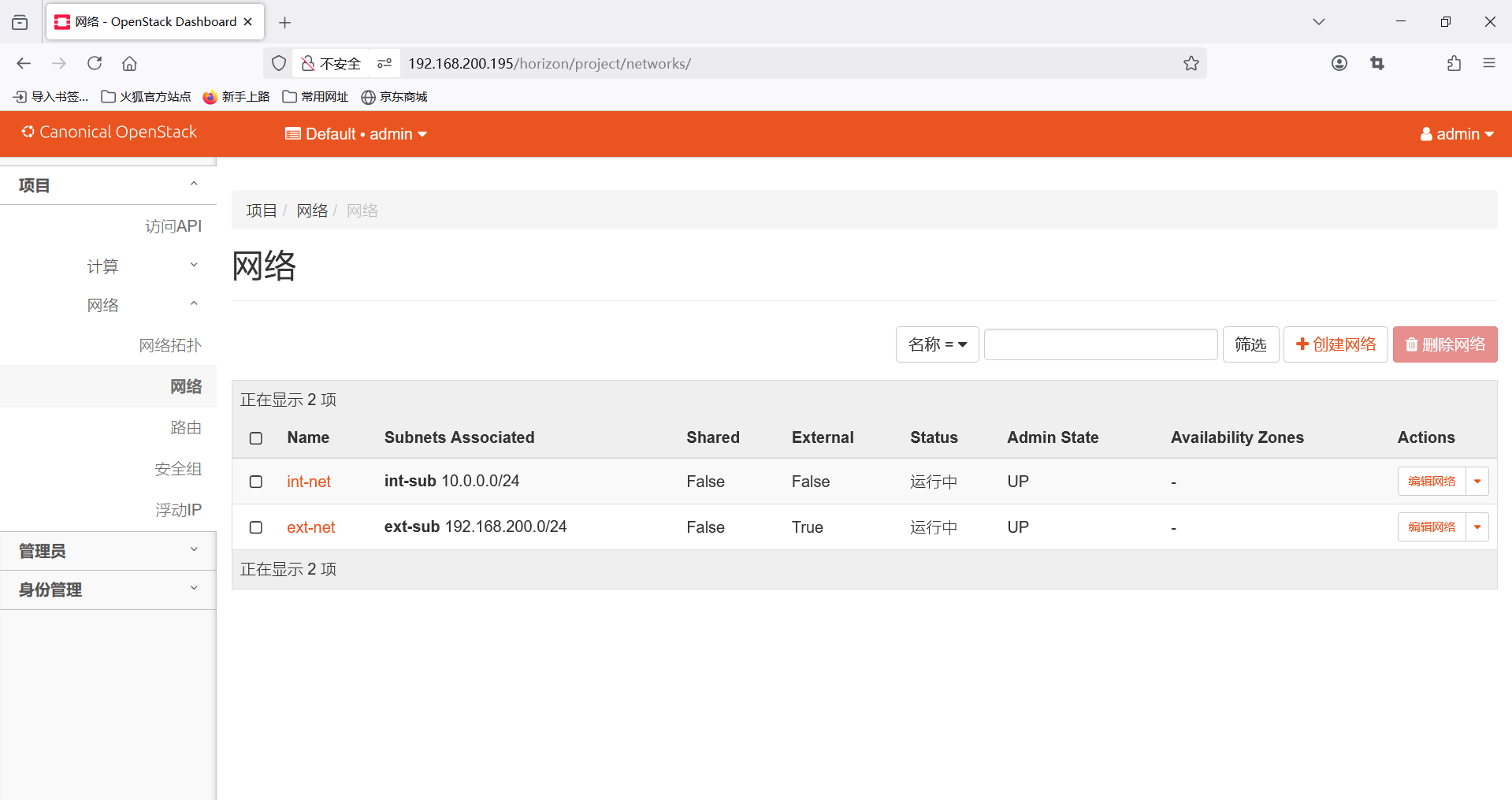Open the ext-net row actions dropdown arrow
This screenshot has width=1512, height=800.
pyautogui.click(x=1477, y=527)
